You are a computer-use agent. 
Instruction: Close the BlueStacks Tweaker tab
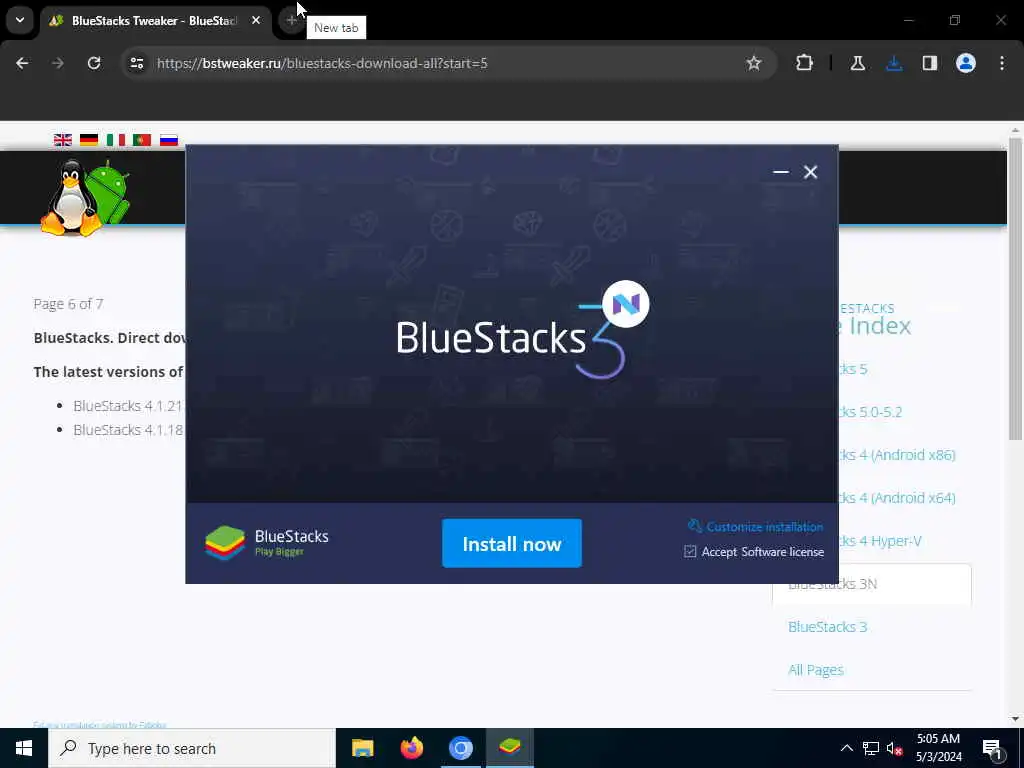(256, 20)
